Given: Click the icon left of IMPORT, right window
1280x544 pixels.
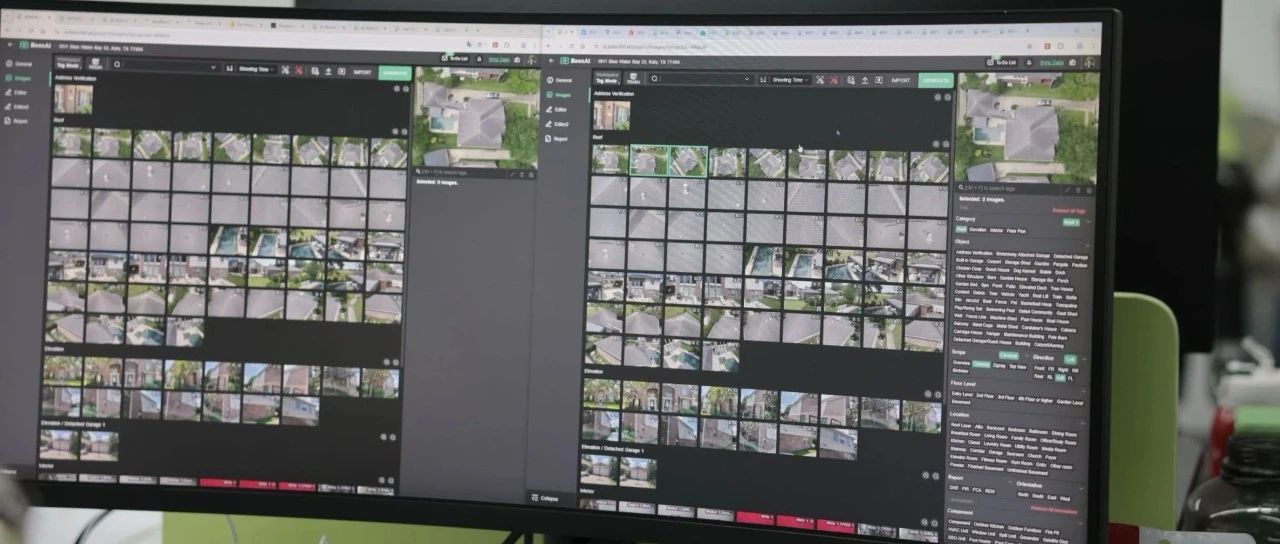Looking at the screenshot, I should click(877, 80).
